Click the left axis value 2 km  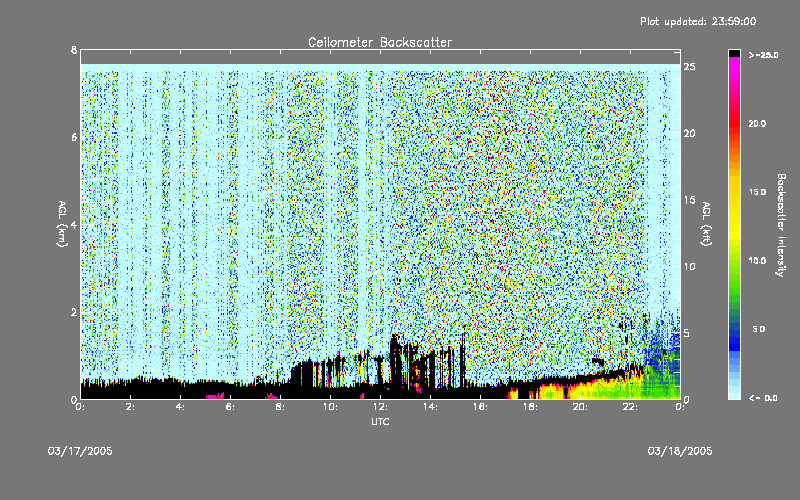click(74, 312)
